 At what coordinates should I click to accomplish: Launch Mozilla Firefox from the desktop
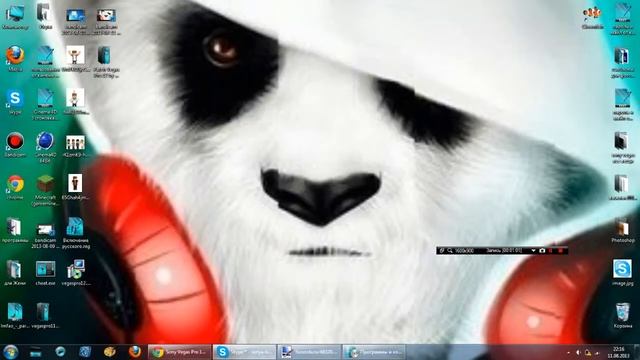(15, 58)
